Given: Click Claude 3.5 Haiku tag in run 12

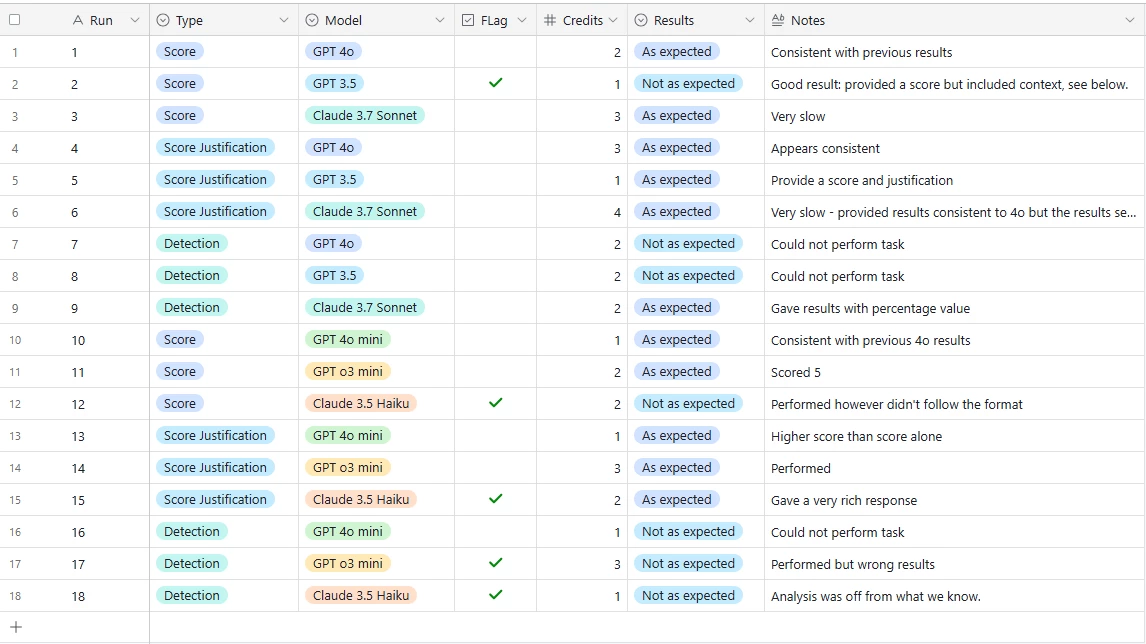Looking at the screenshot, I should coord(361,404).
